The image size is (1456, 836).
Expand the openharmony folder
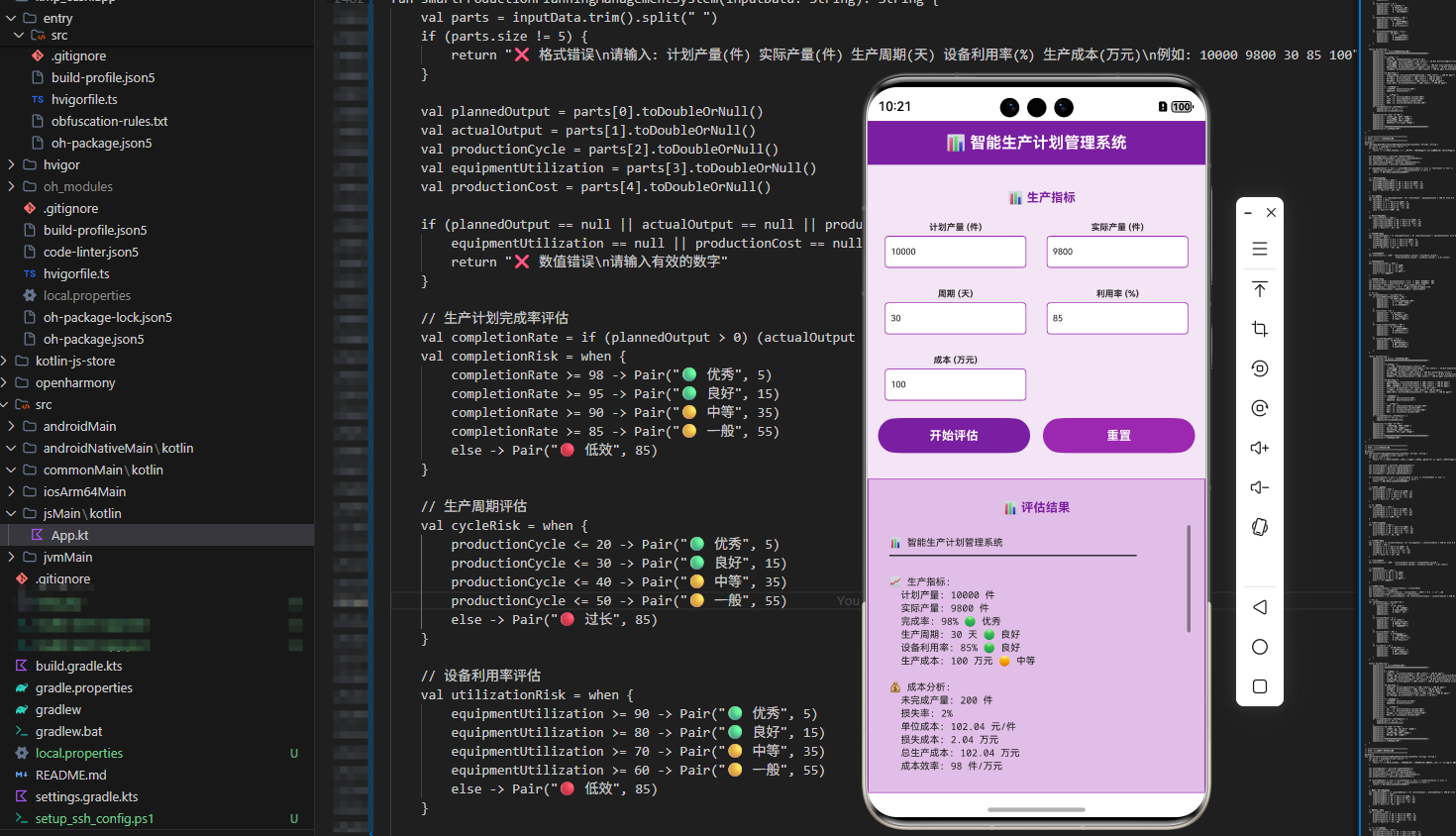click(x=4, y=382)
